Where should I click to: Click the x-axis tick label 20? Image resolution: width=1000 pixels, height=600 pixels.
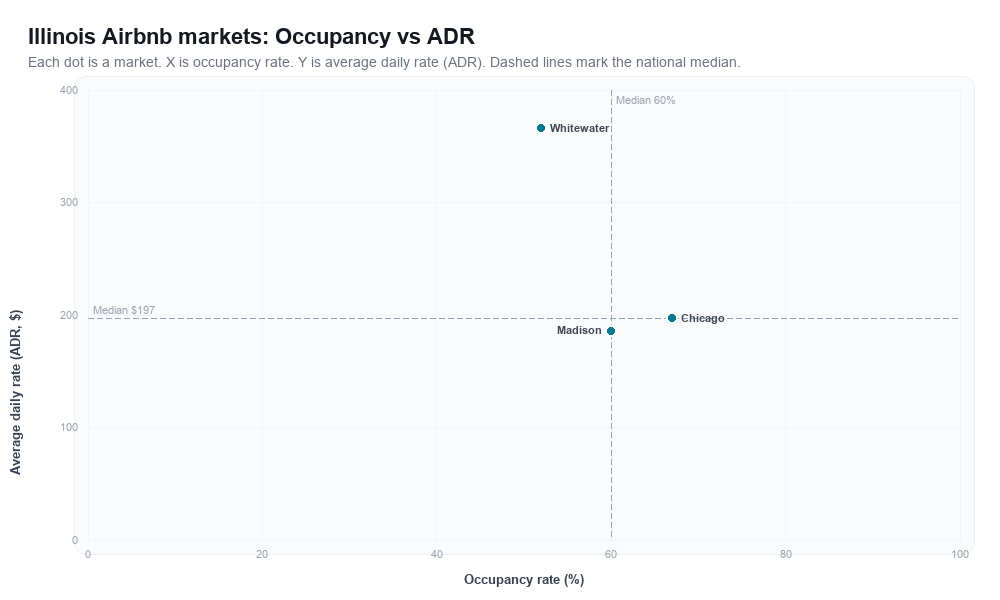click(x=262, y=554)
